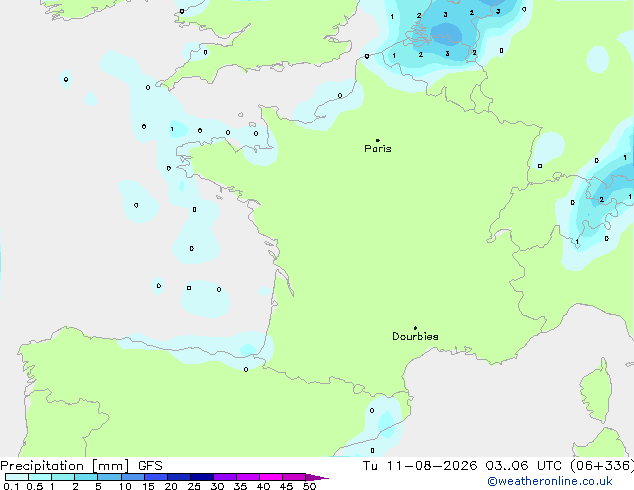634x490 pixels.
Task: Select the 2 mm legend color swatch
Action: pos(86,477)
